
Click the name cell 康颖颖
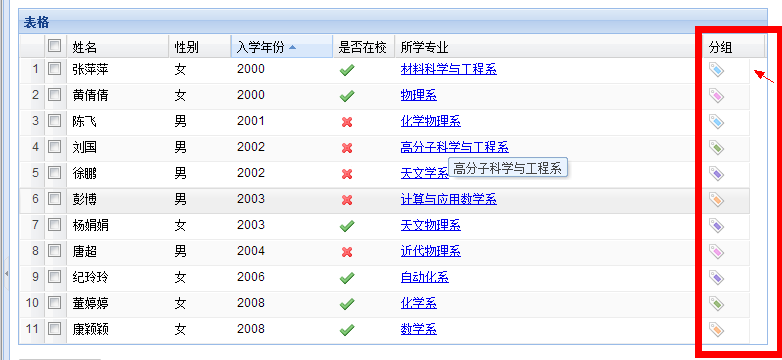pos(90,329)
